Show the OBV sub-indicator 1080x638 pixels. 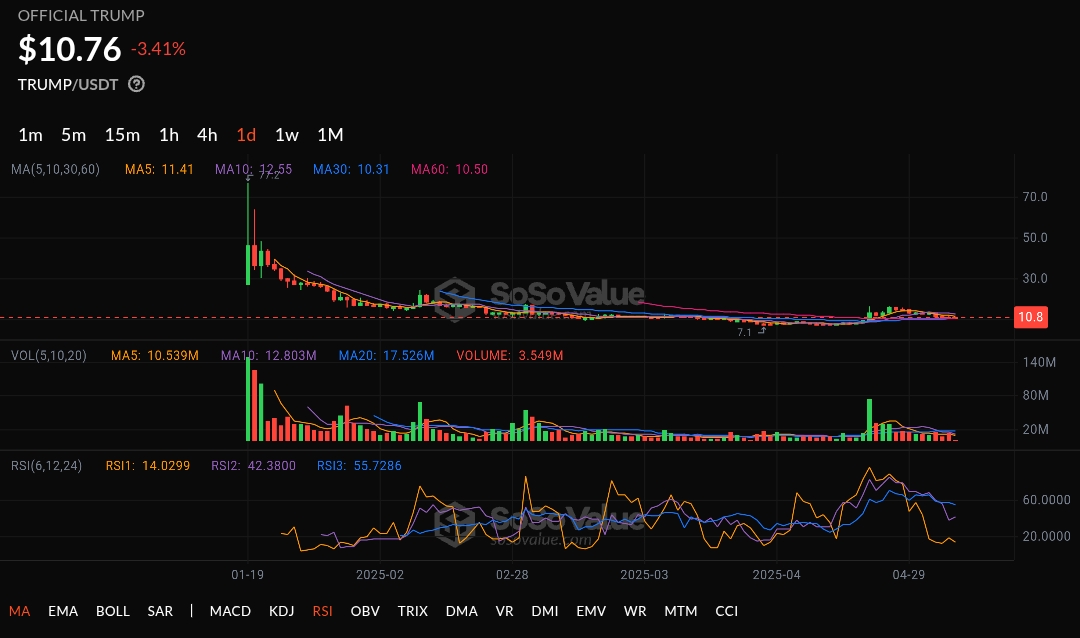(x=365, y=611)
